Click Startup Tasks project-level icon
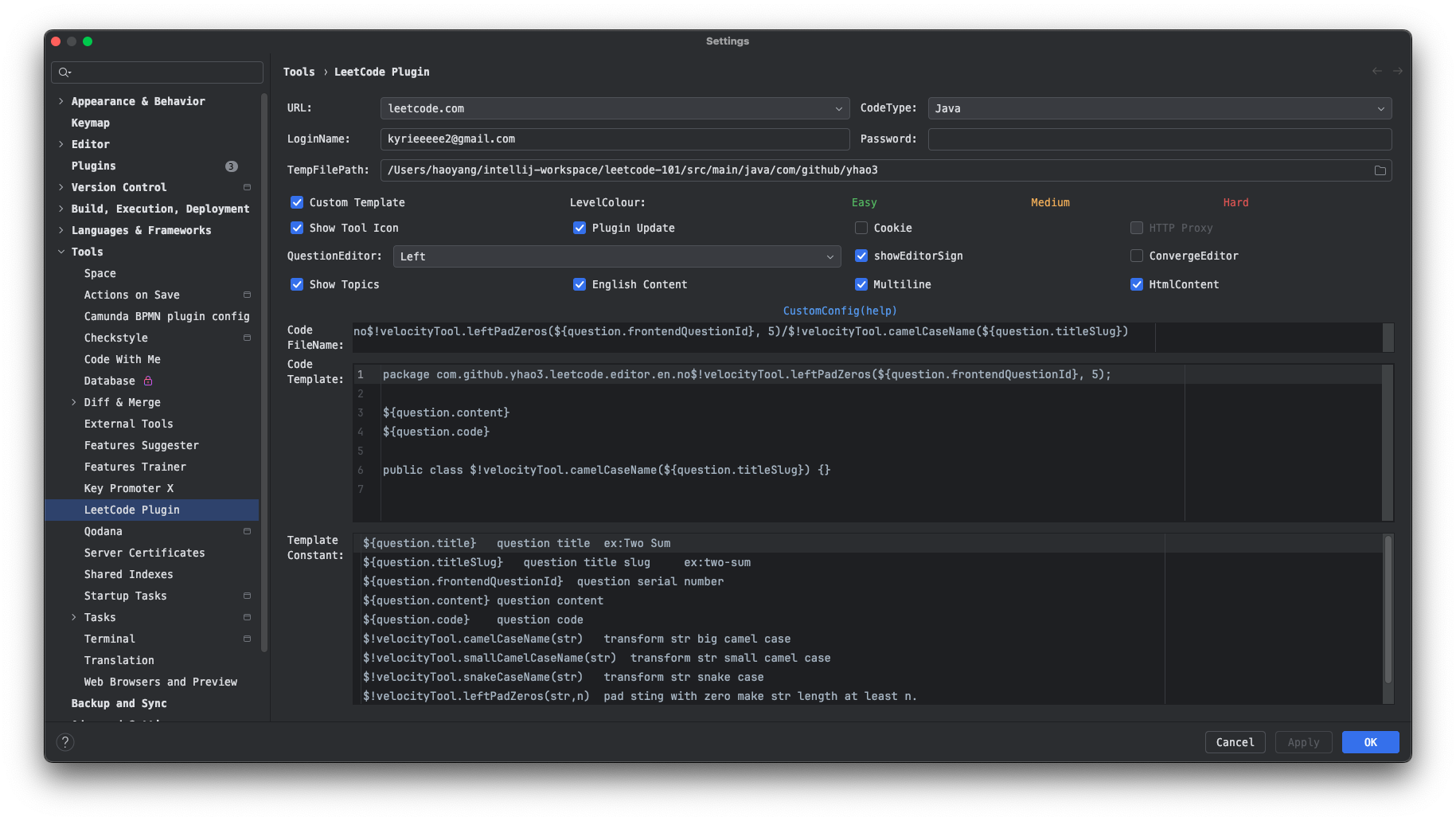The width and height of the screenshot is (1456, 821). point(247,596)
